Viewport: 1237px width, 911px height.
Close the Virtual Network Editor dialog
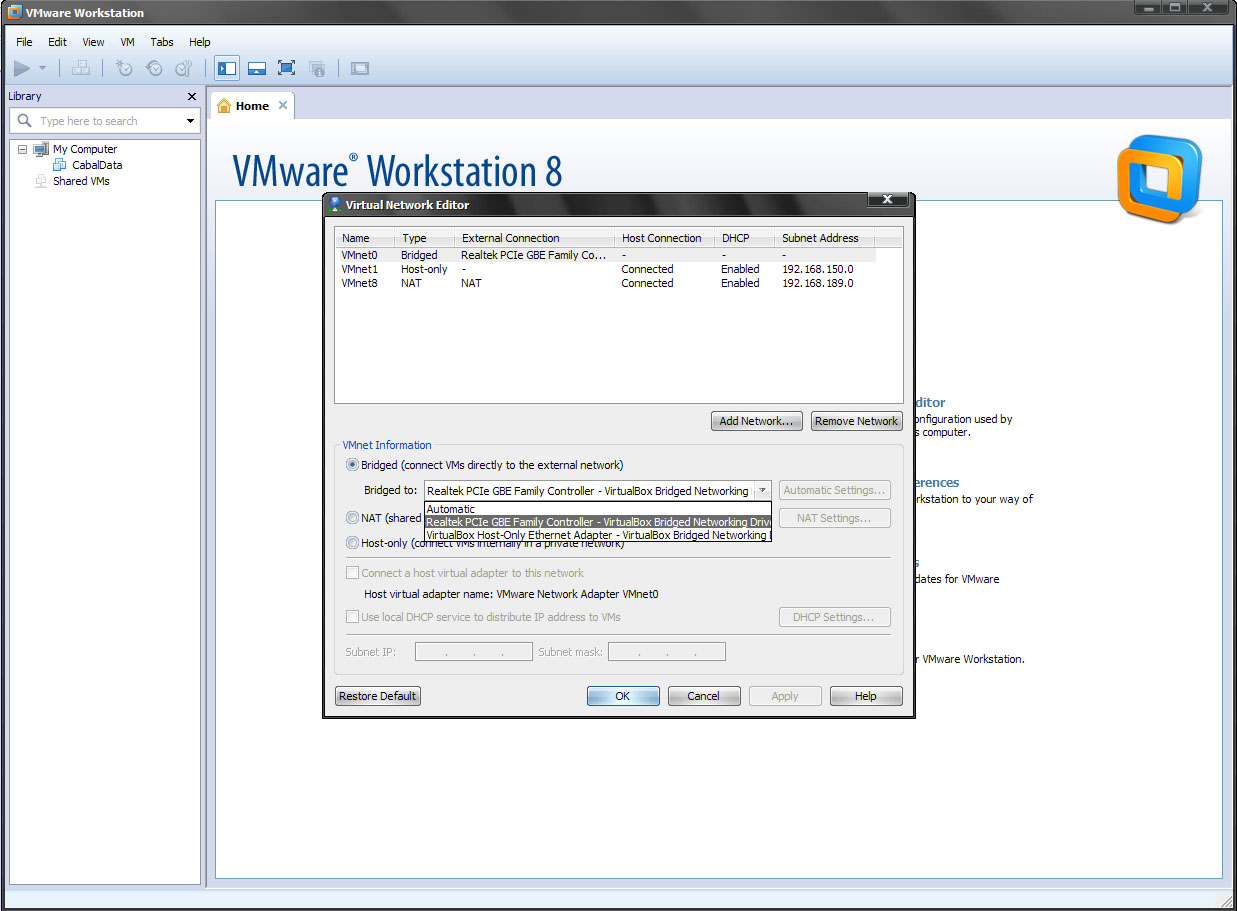tap(887, 200)
